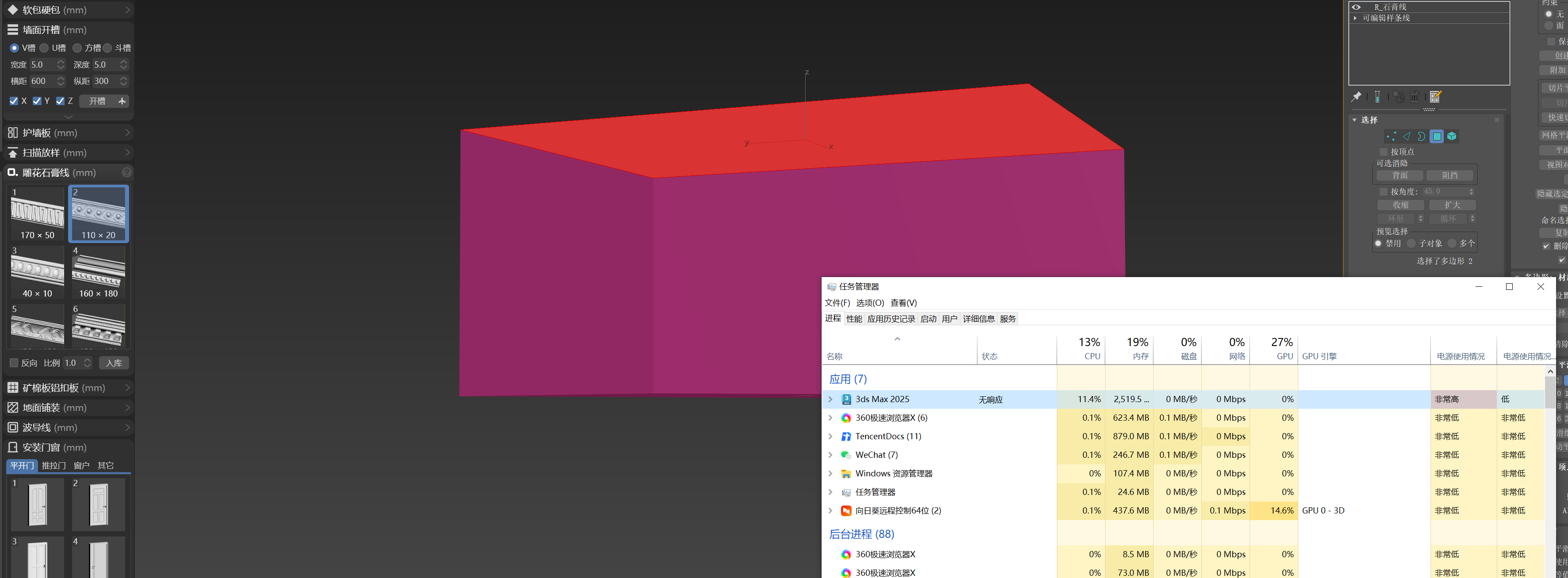Click 阻挡 button
Viewport: 1568px width, 578px height.
[1450, 176]
